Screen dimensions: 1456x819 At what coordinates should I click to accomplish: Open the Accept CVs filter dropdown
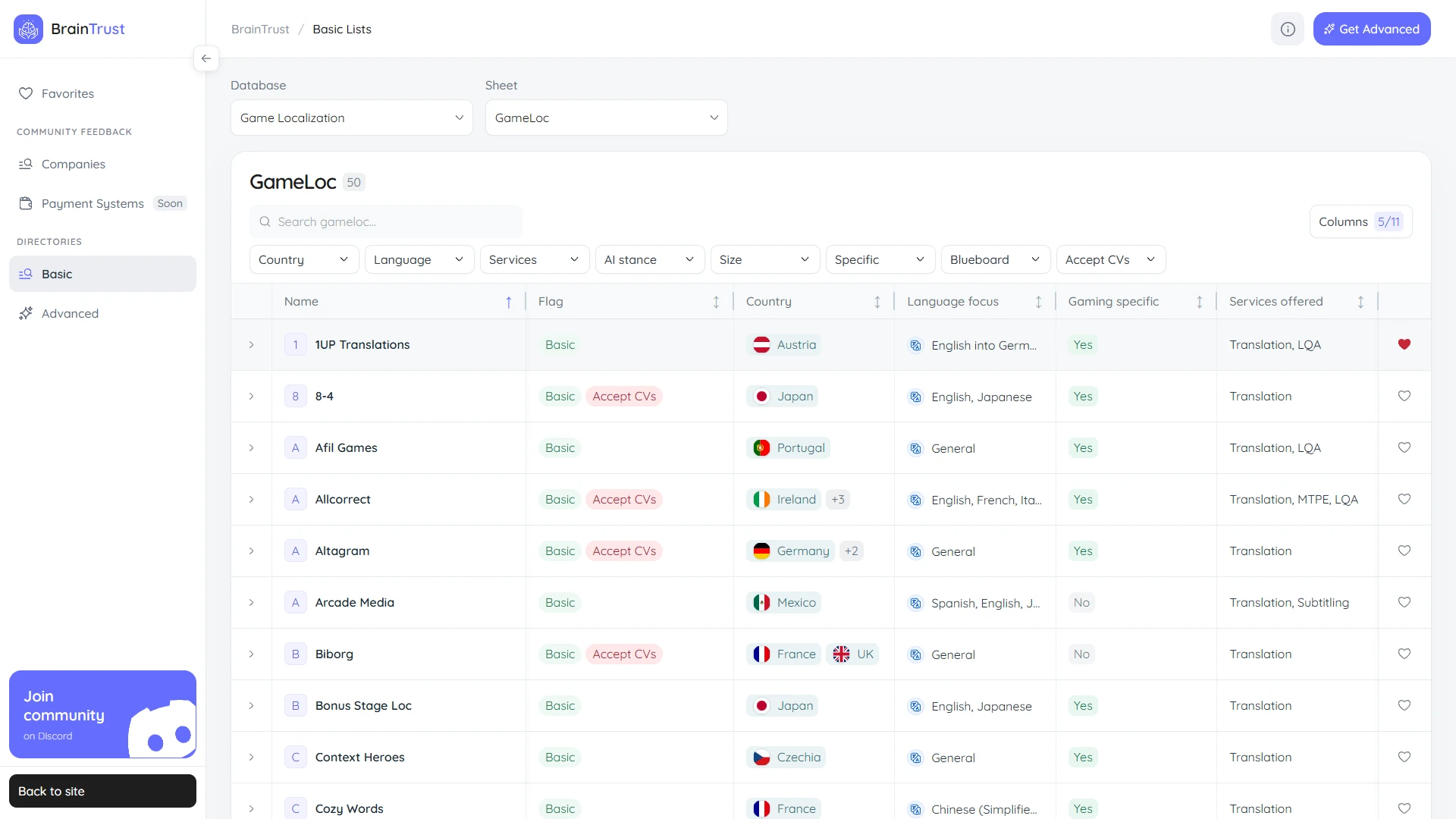pyautogui.click(x=1111, y=259)
